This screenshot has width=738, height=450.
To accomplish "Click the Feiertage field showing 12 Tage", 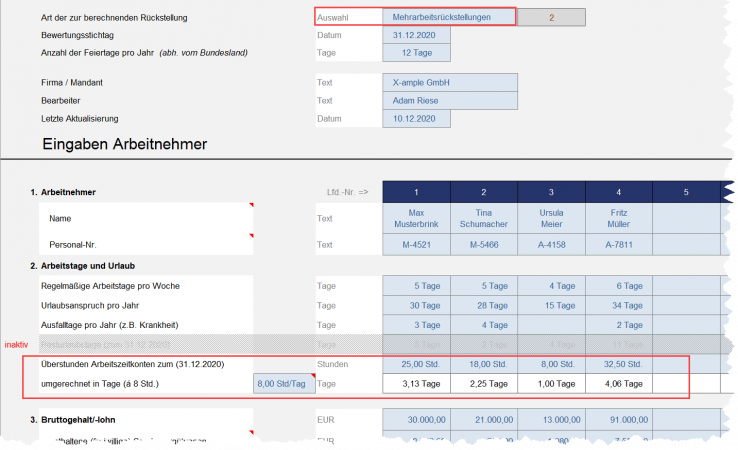I will (416, 52).
